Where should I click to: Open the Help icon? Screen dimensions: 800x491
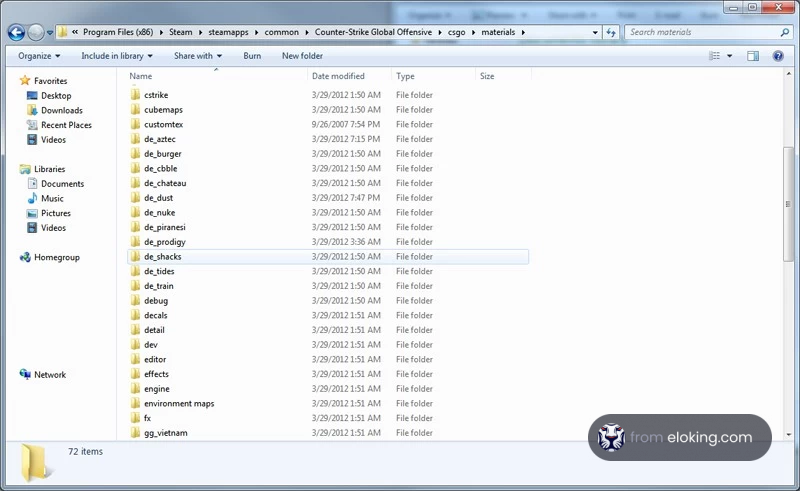pyautogui.click(x=778, y=56)
